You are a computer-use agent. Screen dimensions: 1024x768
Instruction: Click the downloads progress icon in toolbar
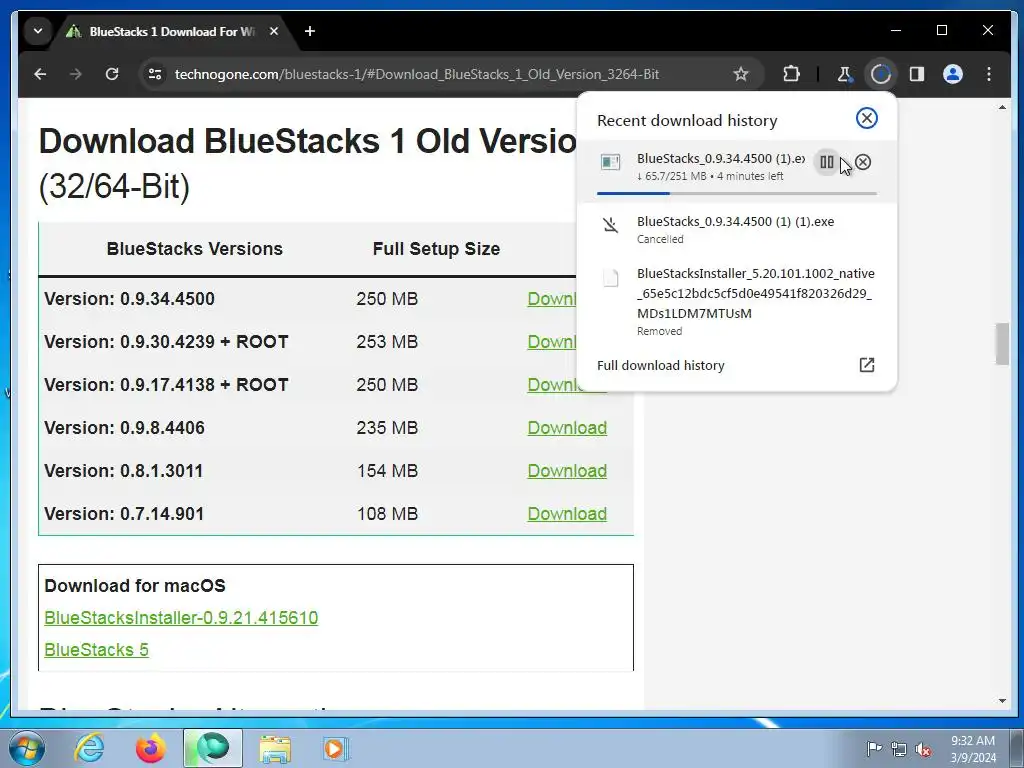point(880,74)
